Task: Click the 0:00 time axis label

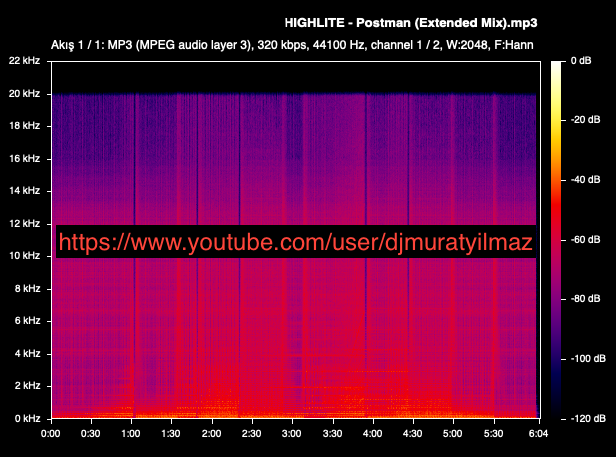Action: click(51, 434)
